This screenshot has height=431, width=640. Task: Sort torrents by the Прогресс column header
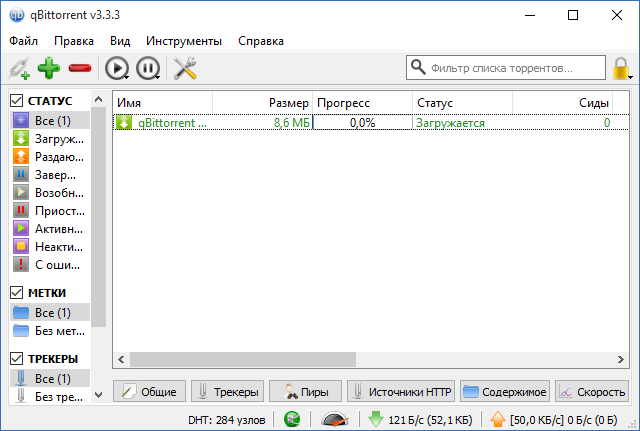point(362,103)
